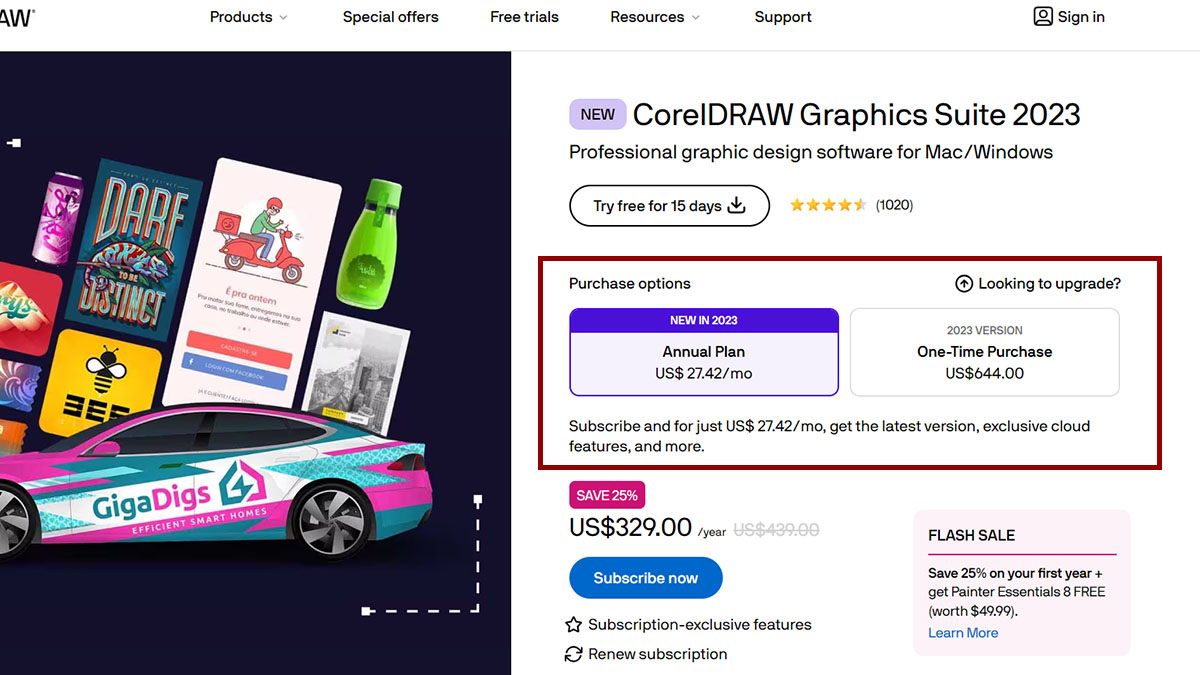The height and width of the screenshot is (675, 1200).
Task: Click the NEW badge next to product title
Action: (x=597, y=114)
